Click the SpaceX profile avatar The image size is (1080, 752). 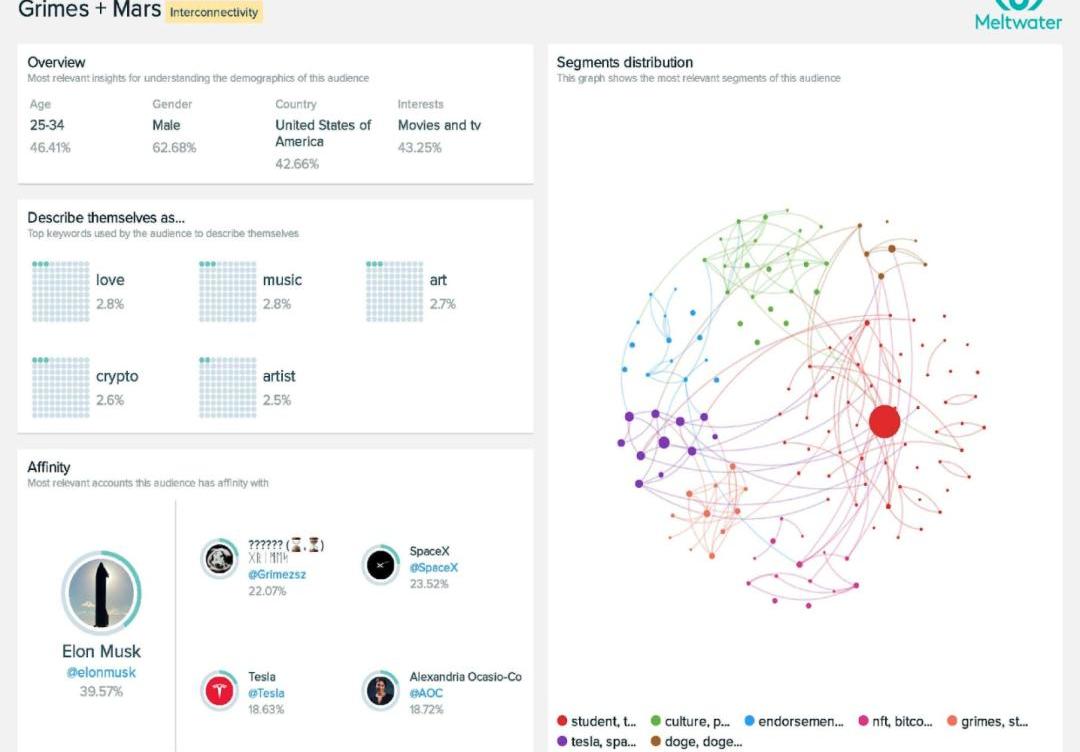380,565
